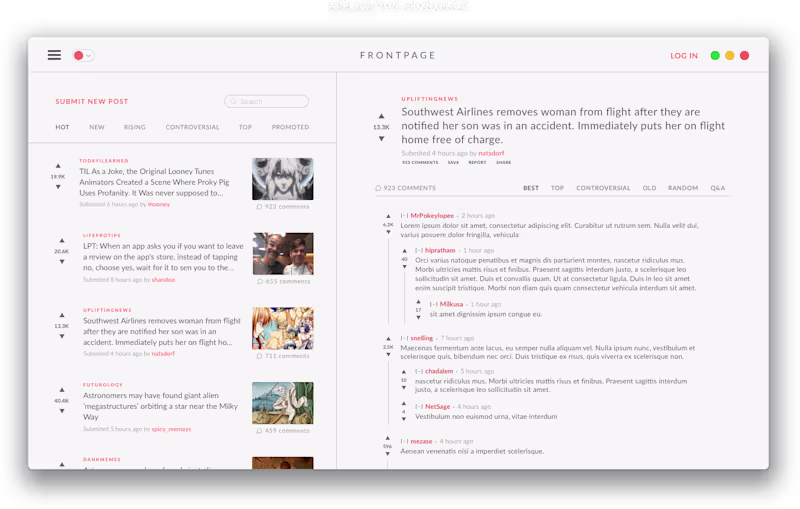Click the yellow window dot

pyautogui.click(x=730, y=55)
